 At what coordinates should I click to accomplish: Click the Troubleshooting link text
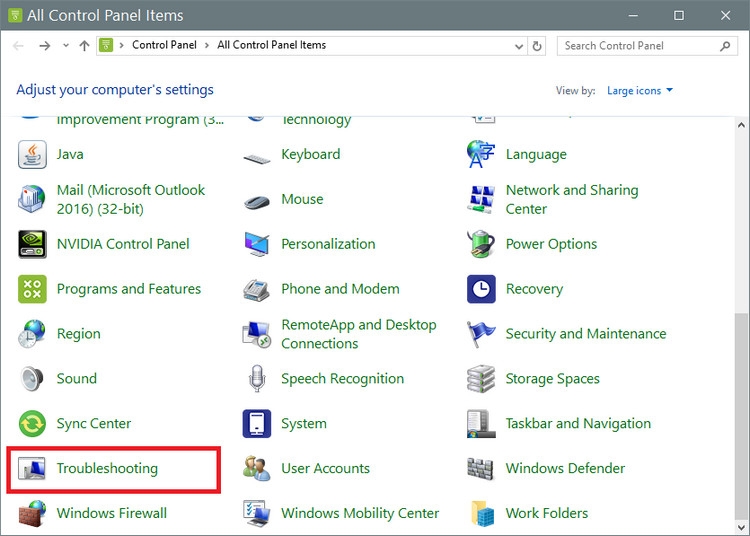pos(107,469)
